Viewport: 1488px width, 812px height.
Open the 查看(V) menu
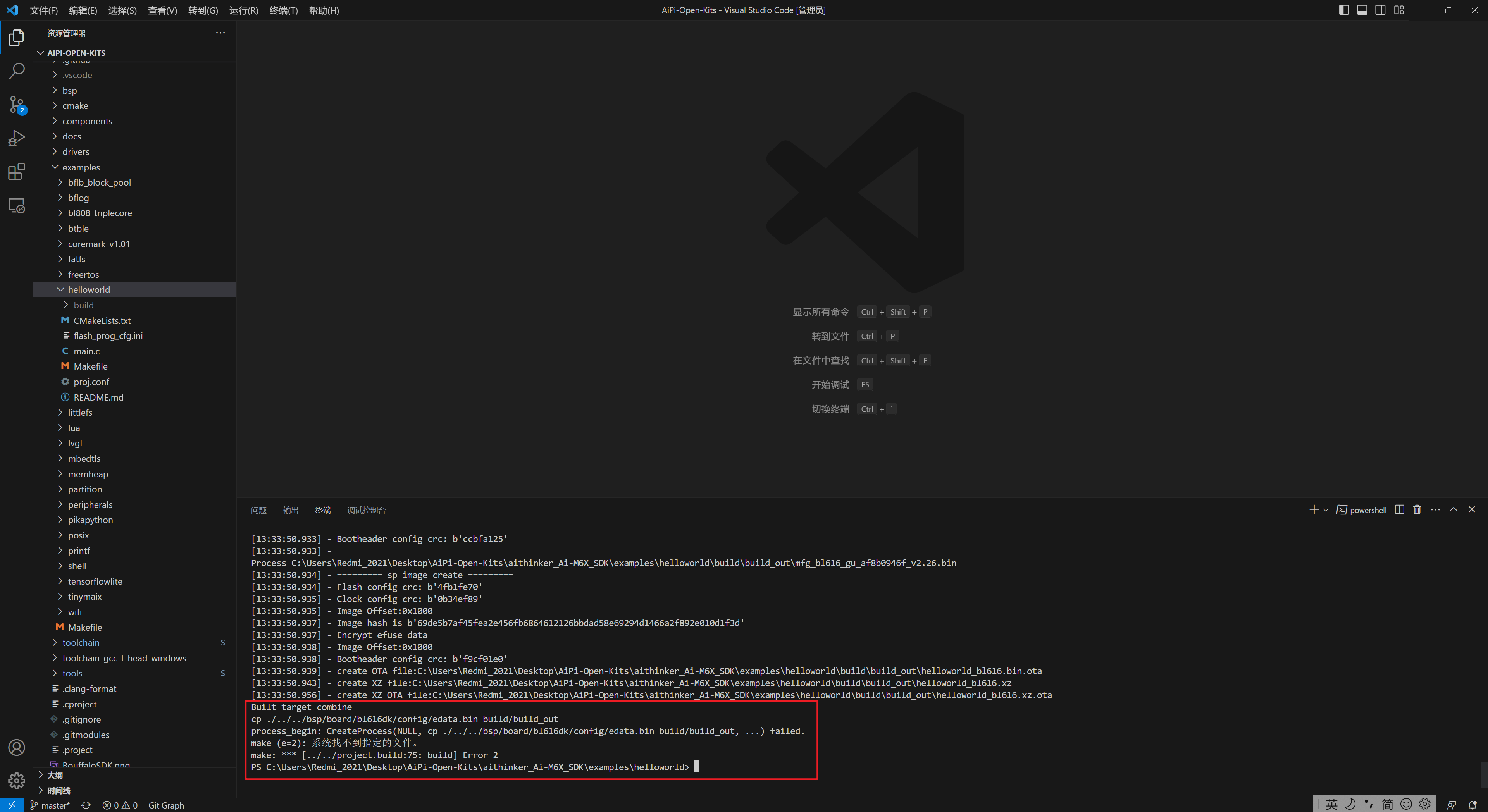162,10
